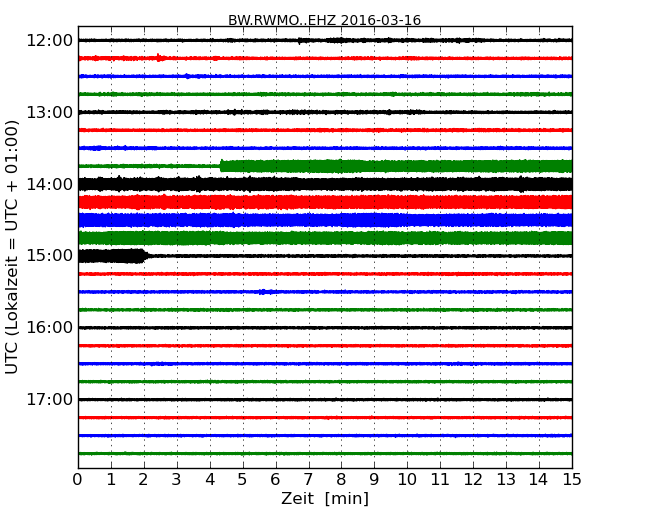The image size is (650, 520).
Task: Click x-axis tick label 10
Action: tap(407, 480)
